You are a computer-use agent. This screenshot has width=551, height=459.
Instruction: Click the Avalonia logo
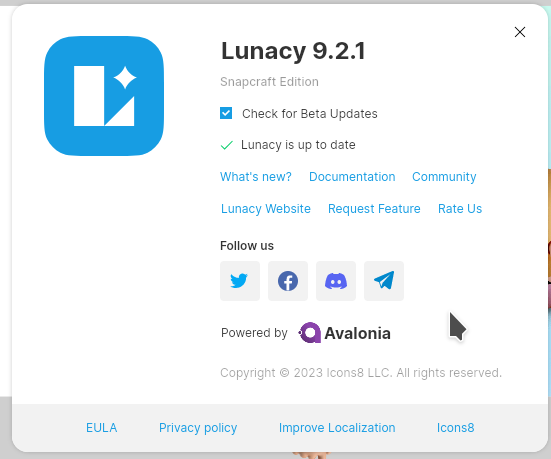[x=344, y=332]
